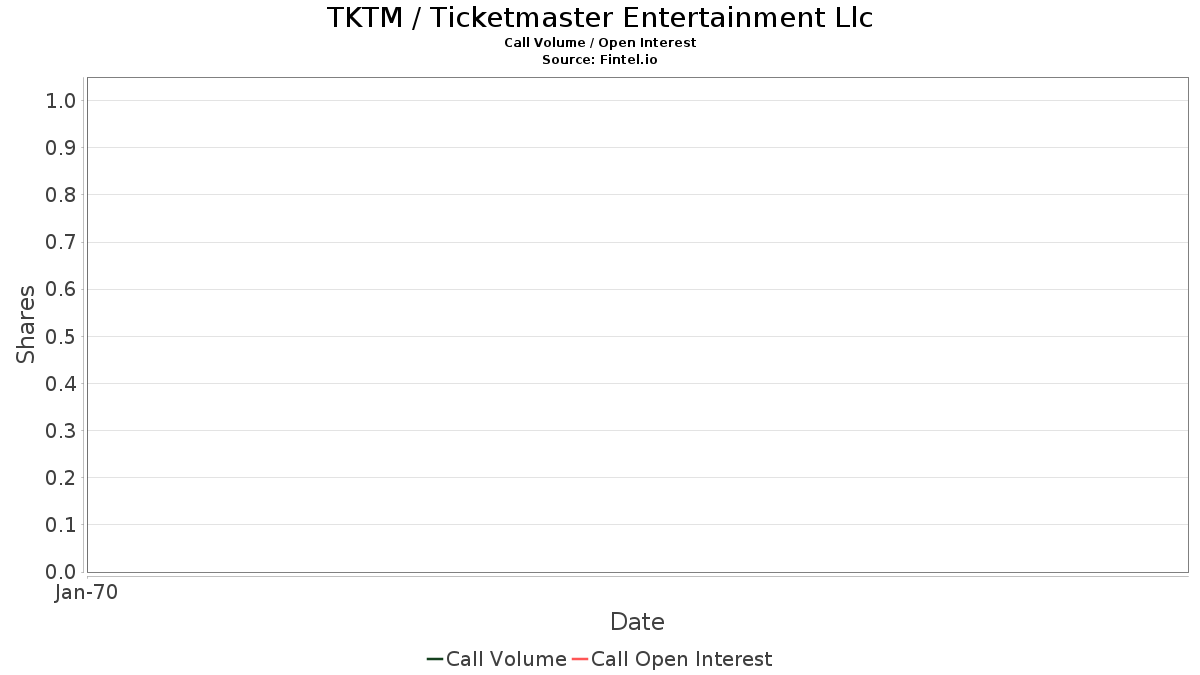
Task: Click the 0.3 y-axis tick label
Action: (61, 431)
